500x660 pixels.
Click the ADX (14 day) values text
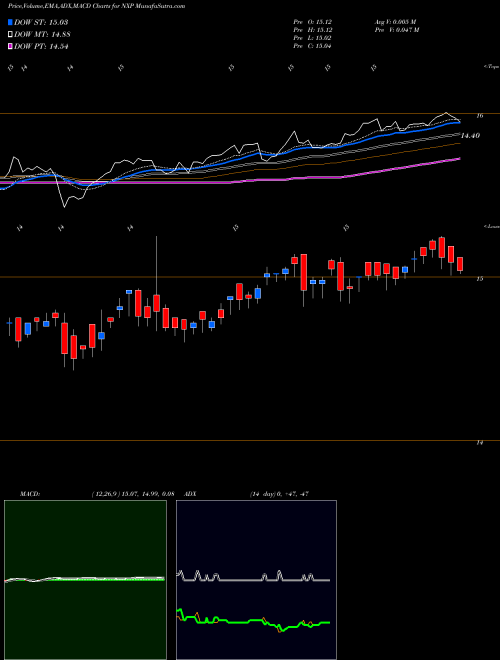[279, 494]
